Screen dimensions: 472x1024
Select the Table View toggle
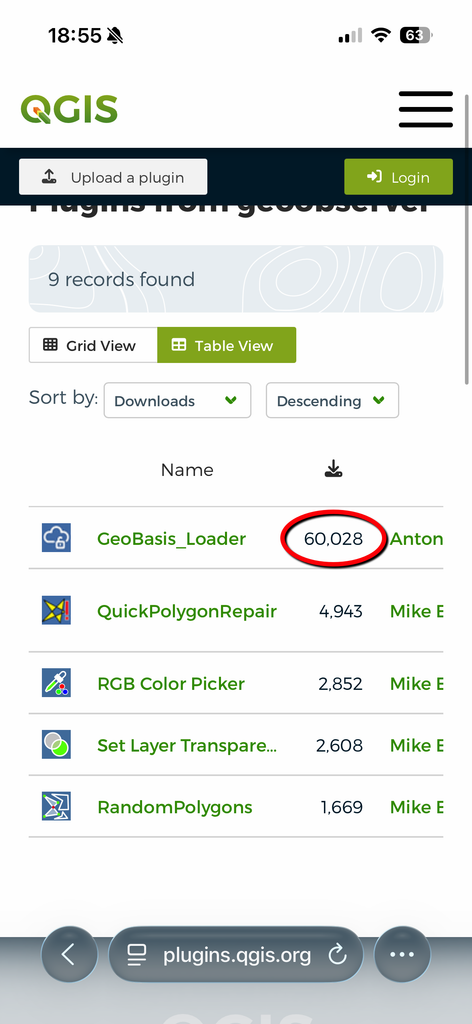[x=227, y=345]
